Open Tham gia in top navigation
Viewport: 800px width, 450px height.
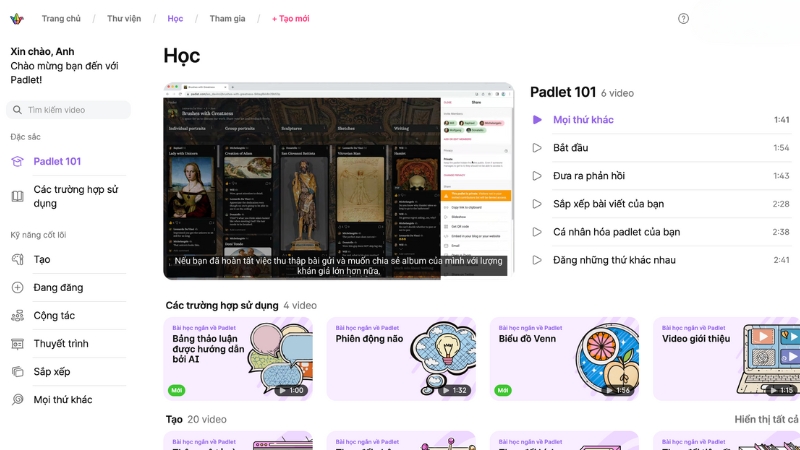click(228, 18)
